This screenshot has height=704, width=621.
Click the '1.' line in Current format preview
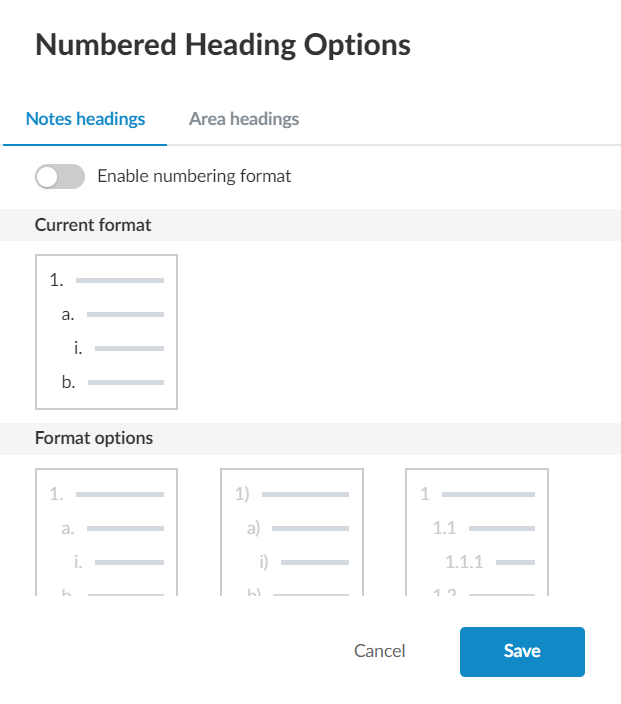(106, 281)
